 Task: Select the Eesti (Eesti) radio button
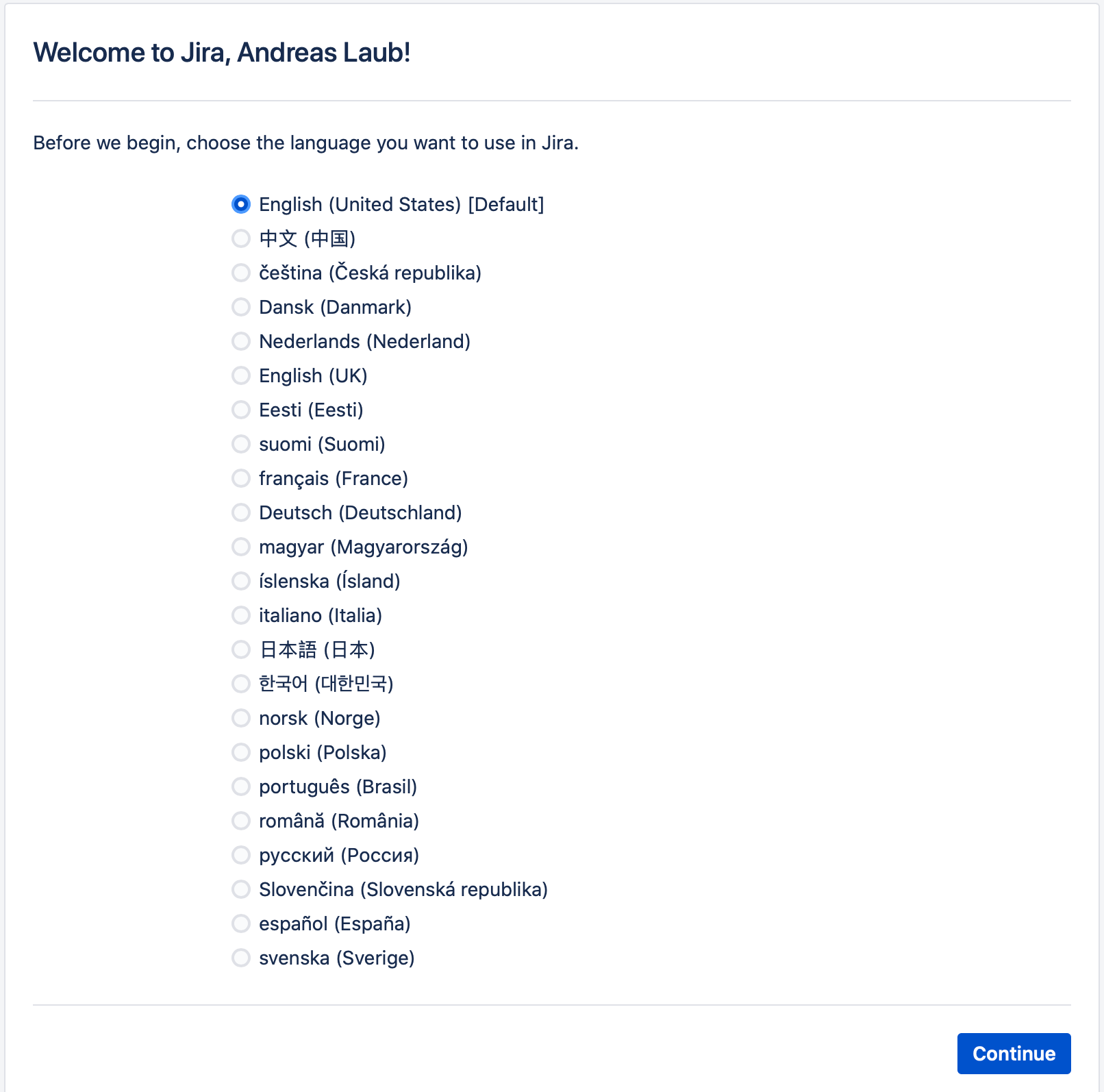tap(241, 410)
